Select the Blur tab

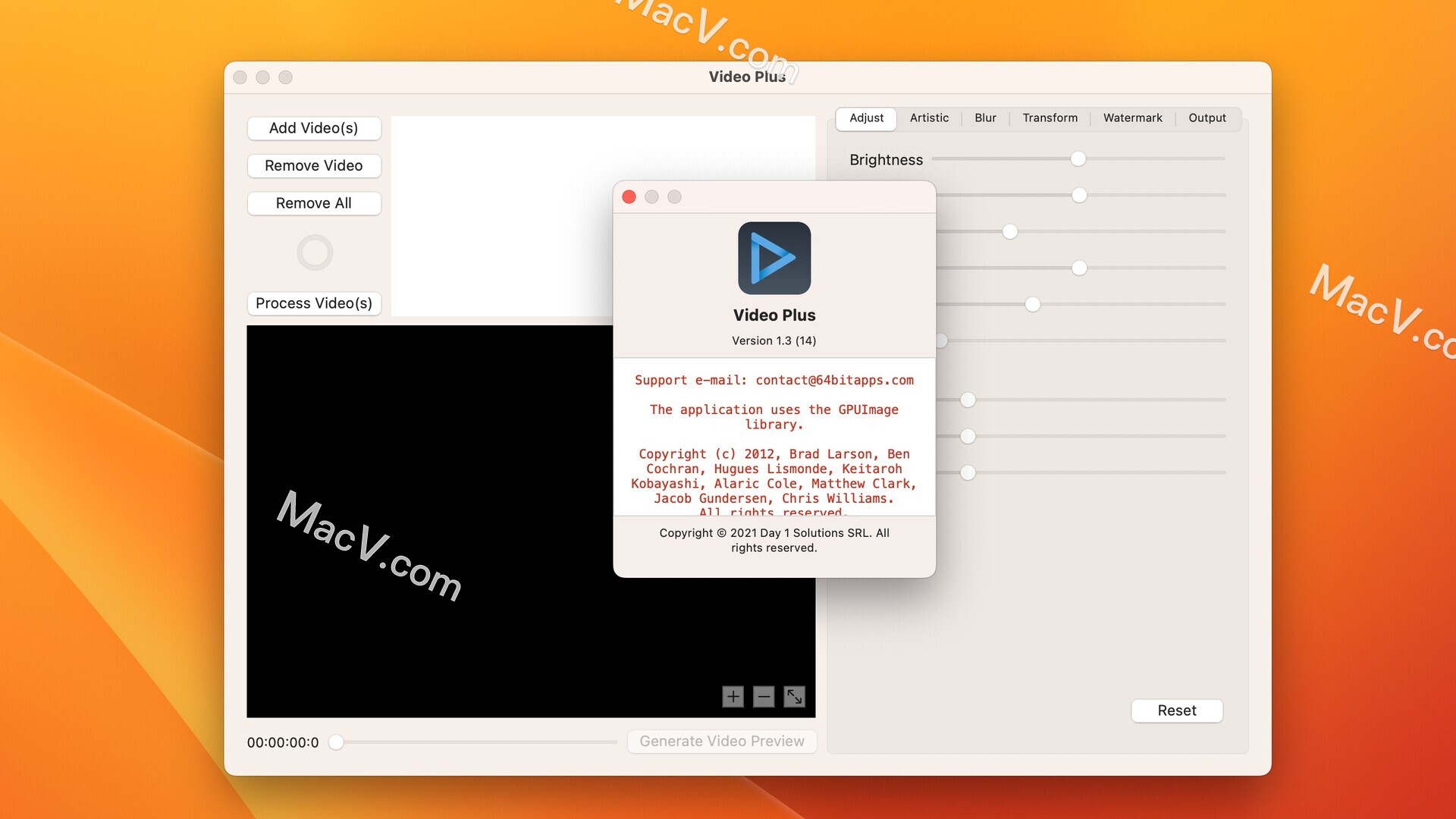coord(985,118)
